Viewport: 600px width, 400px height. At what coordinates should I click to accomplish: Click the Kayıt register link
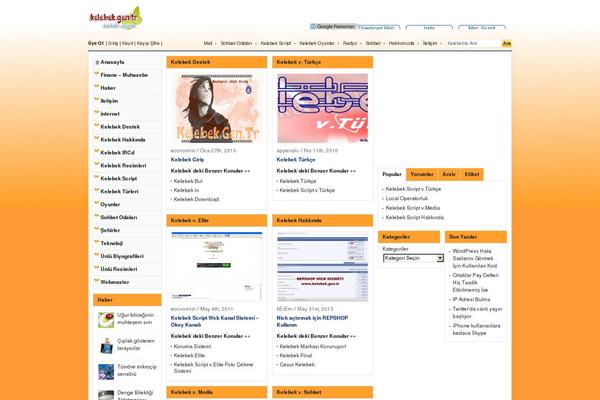coord(127,43)
